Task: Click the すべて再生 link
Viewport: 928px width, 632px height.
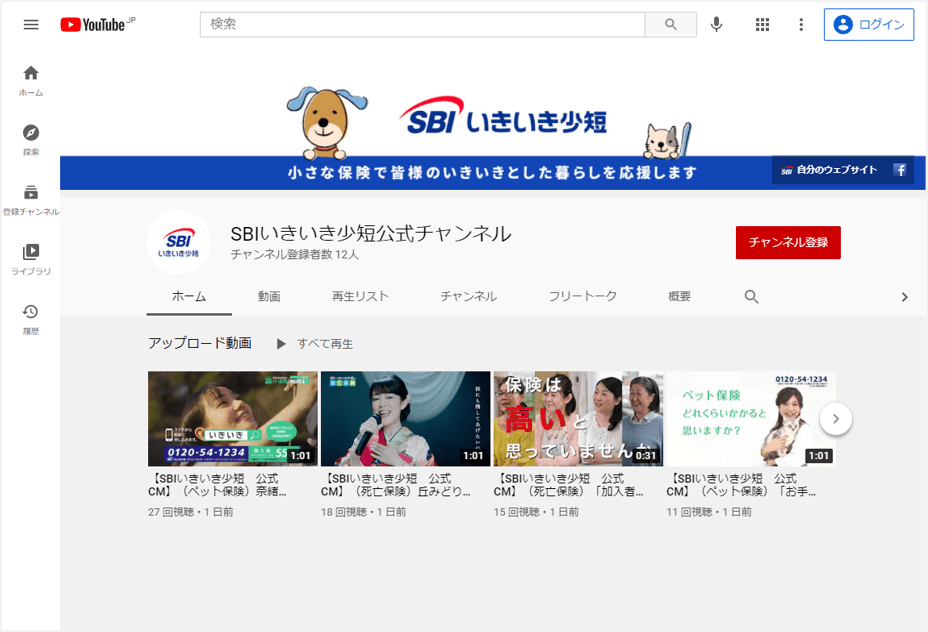Action: [325, 344]
